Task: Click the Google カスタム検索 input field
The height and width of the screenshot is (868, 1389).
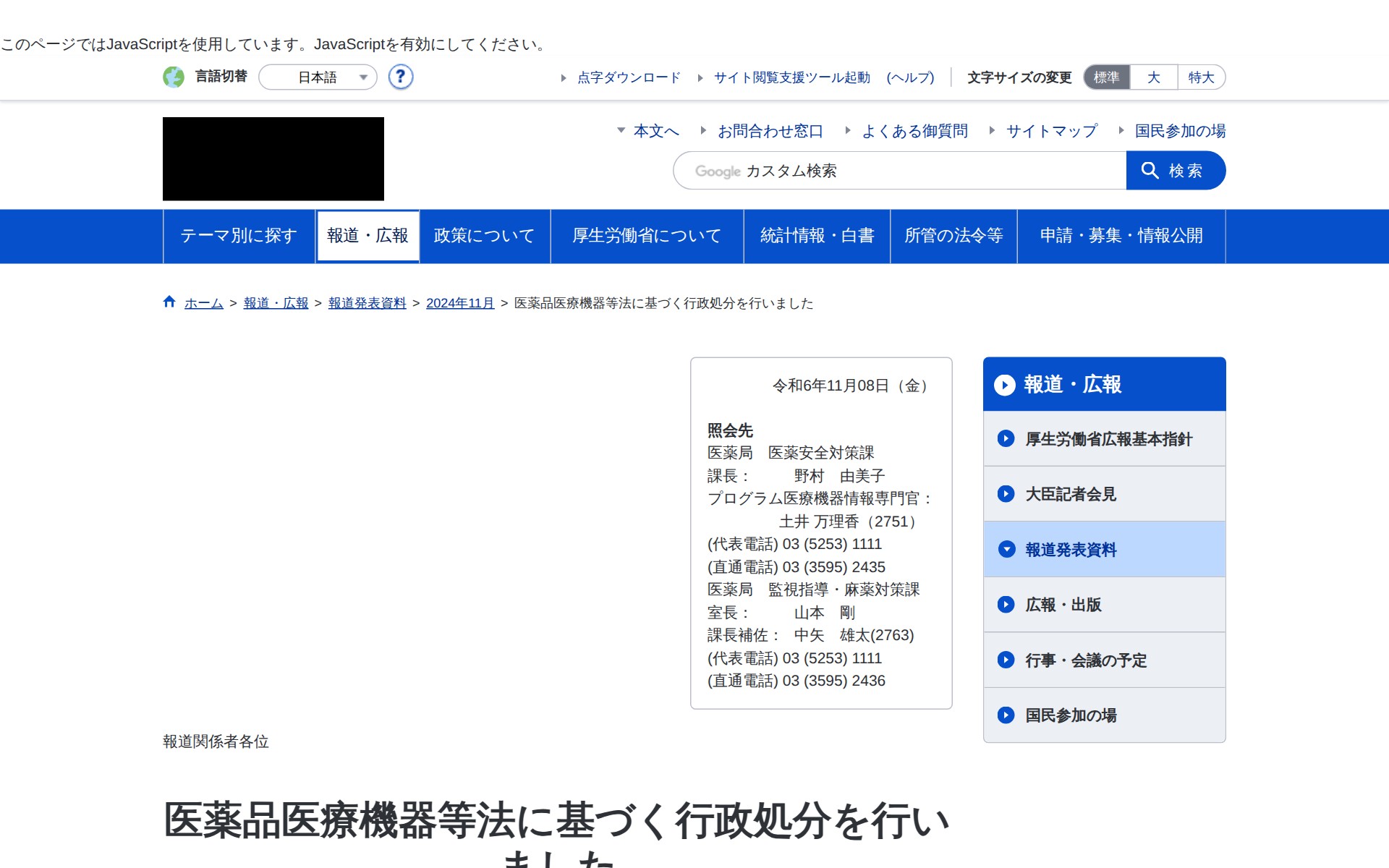Action: pos(899,171)
